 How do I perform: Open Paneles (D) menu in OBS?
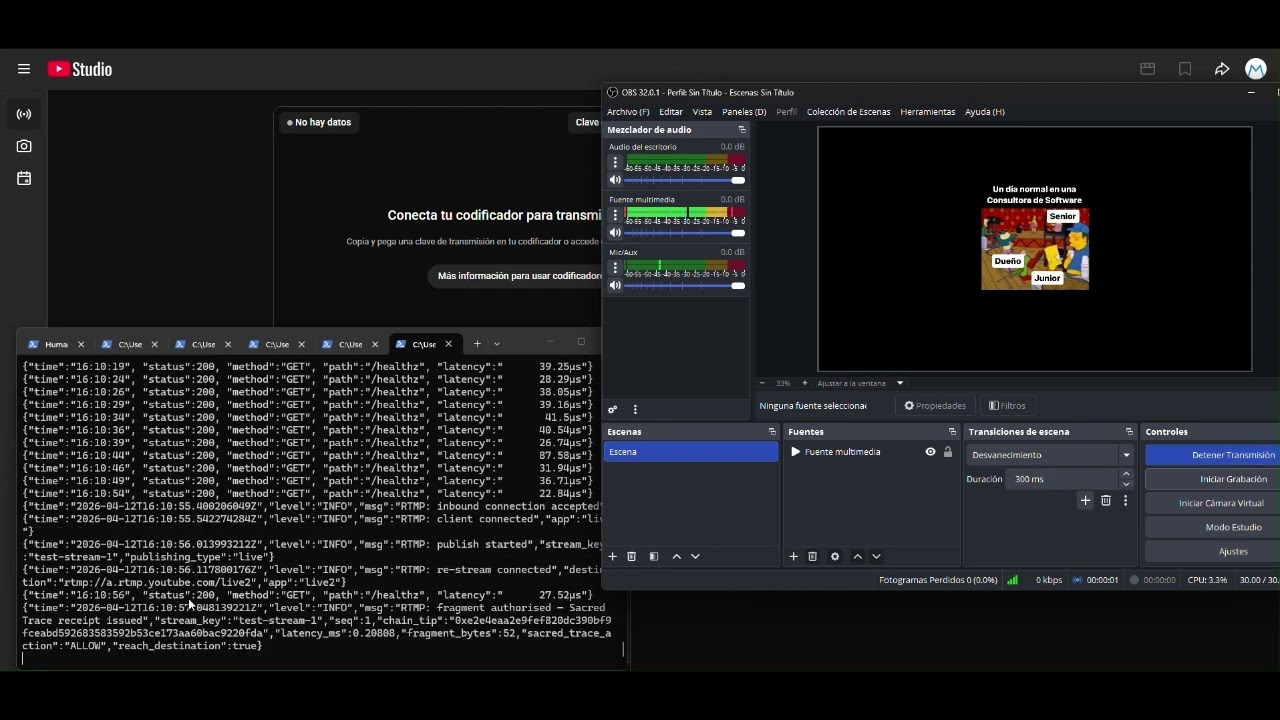point(744,112)
